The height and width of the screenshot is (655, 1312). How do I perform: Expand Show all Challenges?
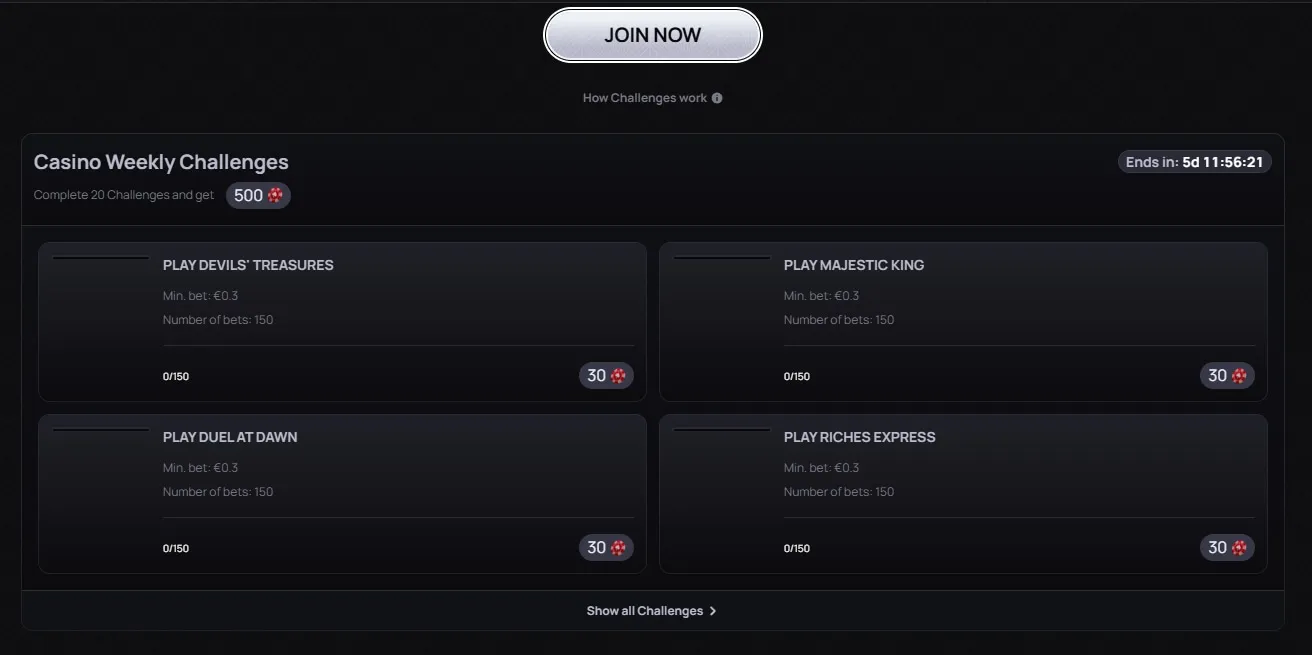point(645,610)
